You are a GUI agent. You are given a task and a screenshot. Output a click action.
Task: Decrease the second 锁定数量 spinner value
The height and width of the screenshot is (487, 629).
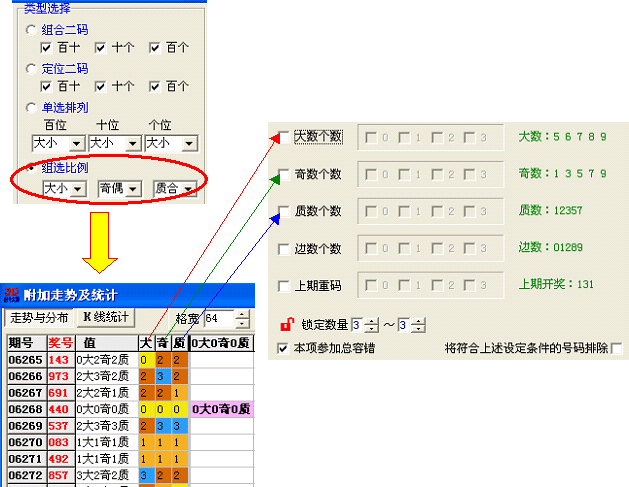[x=418, y=330]
